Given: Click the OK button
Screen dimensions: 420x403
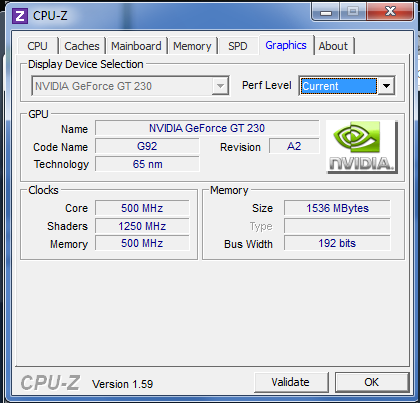Looking at the screenshot, I should click(372, 382).
